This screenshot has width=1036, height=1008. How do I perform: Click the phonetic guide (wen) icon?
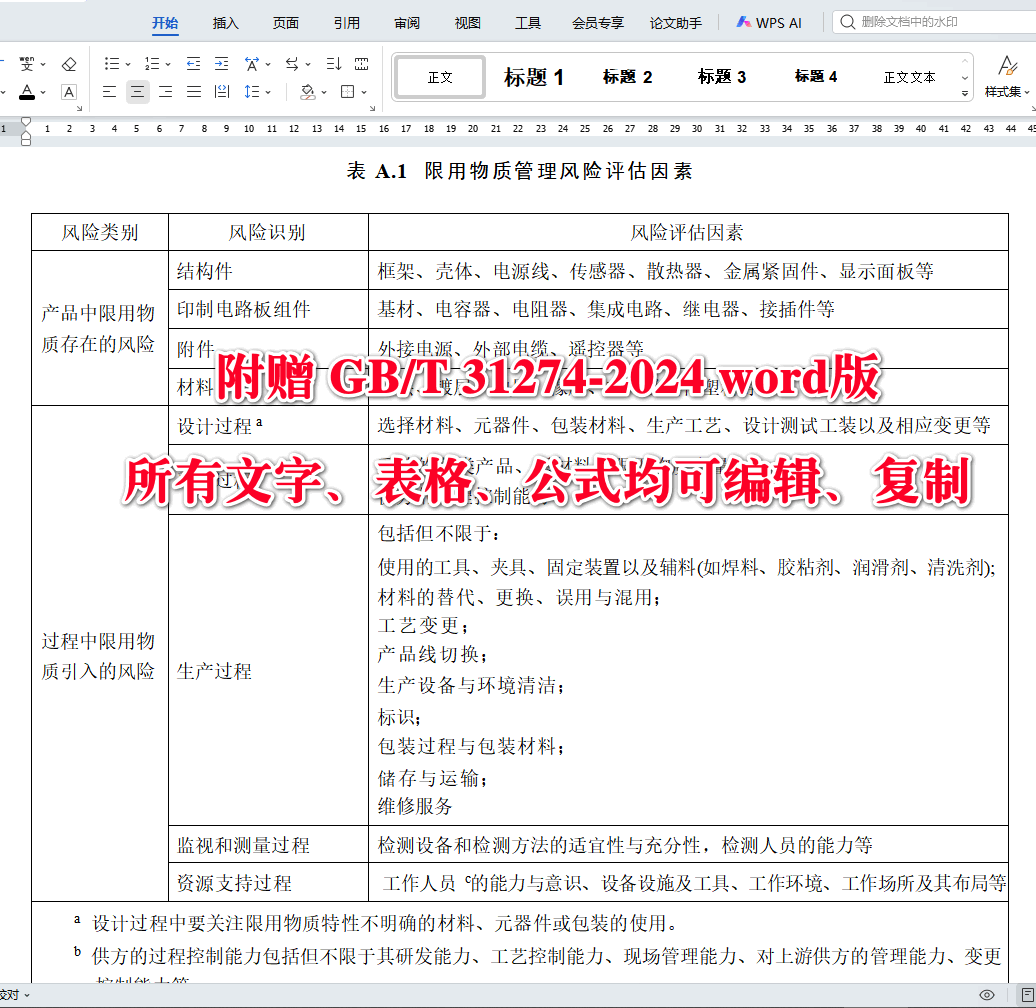pos(26,64)
